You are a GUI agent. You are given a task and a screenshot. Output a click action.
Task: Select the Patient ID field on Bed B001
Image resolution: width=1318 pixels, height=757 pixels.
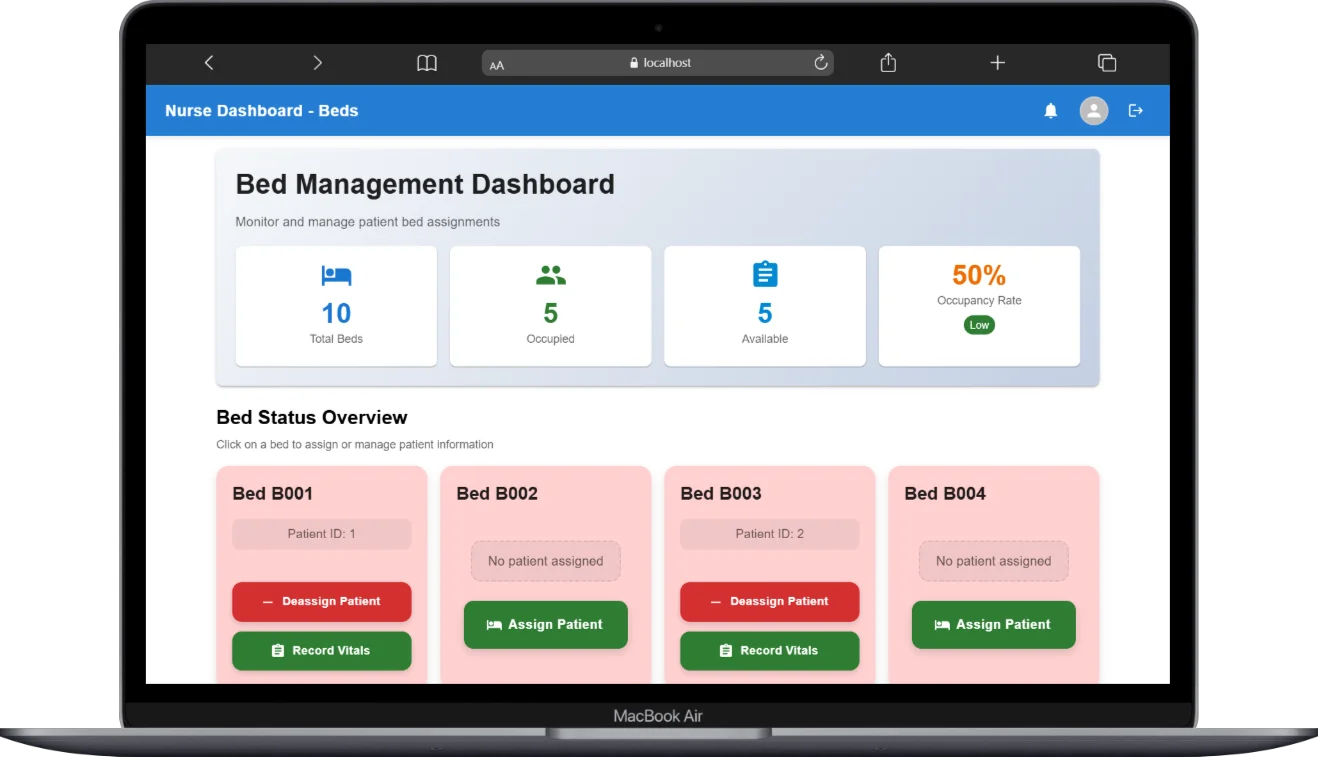[321, 534]
